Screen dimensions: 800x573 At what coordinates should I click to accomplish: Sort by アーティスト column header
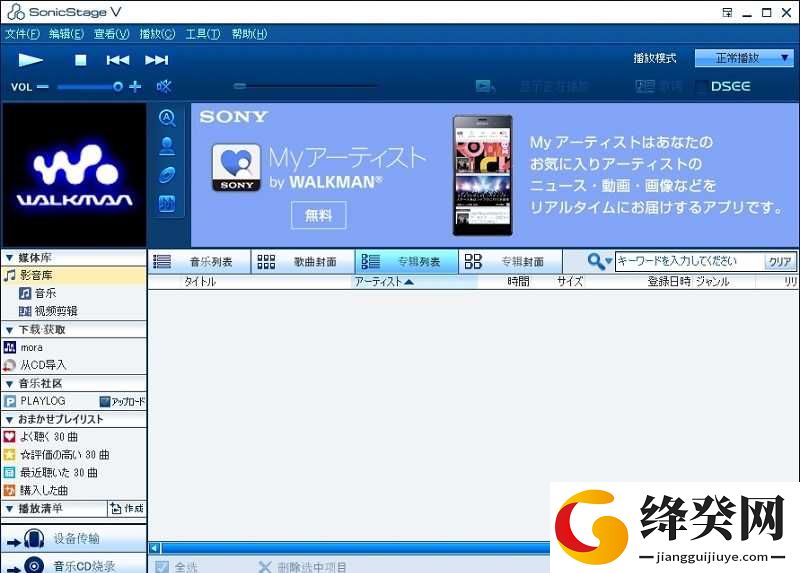coord(384,282)
